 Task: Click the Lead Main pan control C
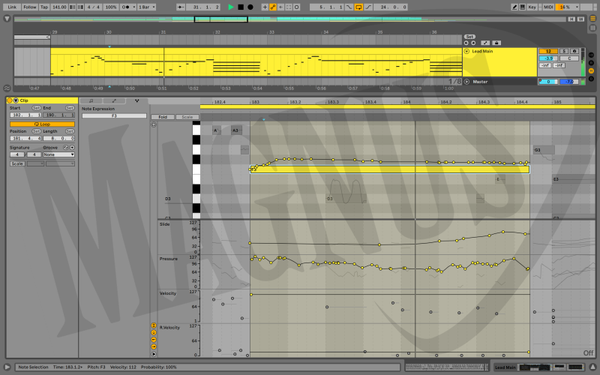(569, 59)
